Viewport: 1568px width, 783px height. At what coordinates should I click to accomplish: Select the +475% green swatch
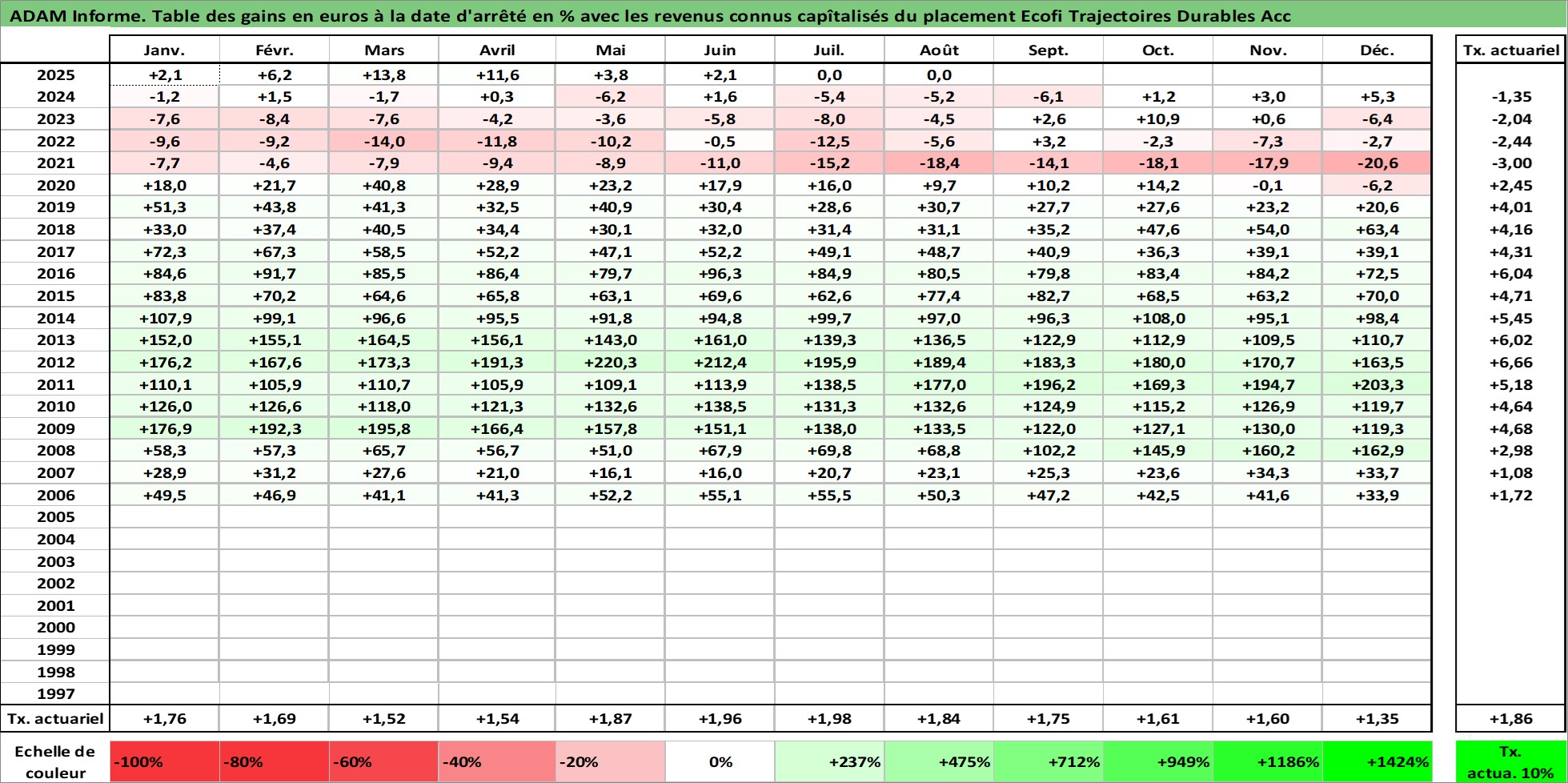[939, 761]
